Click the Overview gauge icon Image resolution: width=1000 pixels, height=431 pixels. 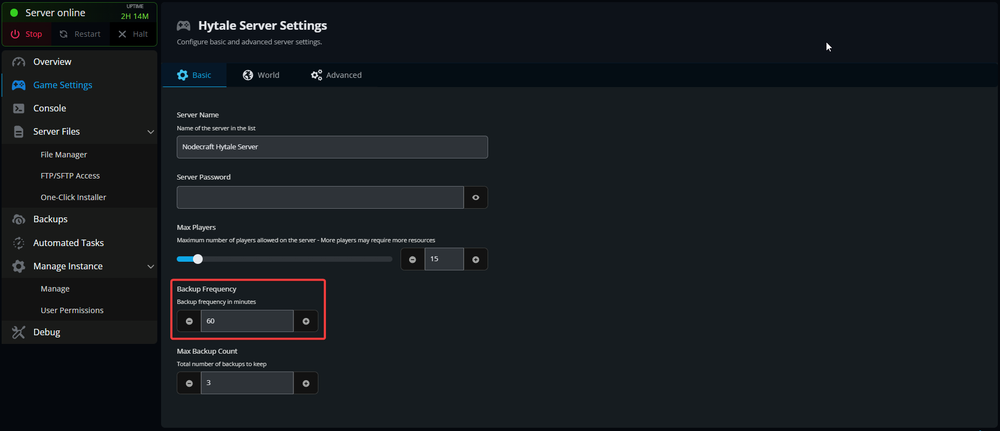click(18, 62)
